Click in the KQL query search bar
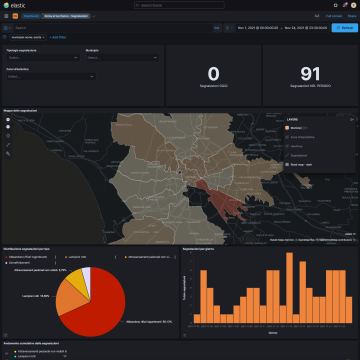This screenshot has width=360, height=360. point(113,28)
